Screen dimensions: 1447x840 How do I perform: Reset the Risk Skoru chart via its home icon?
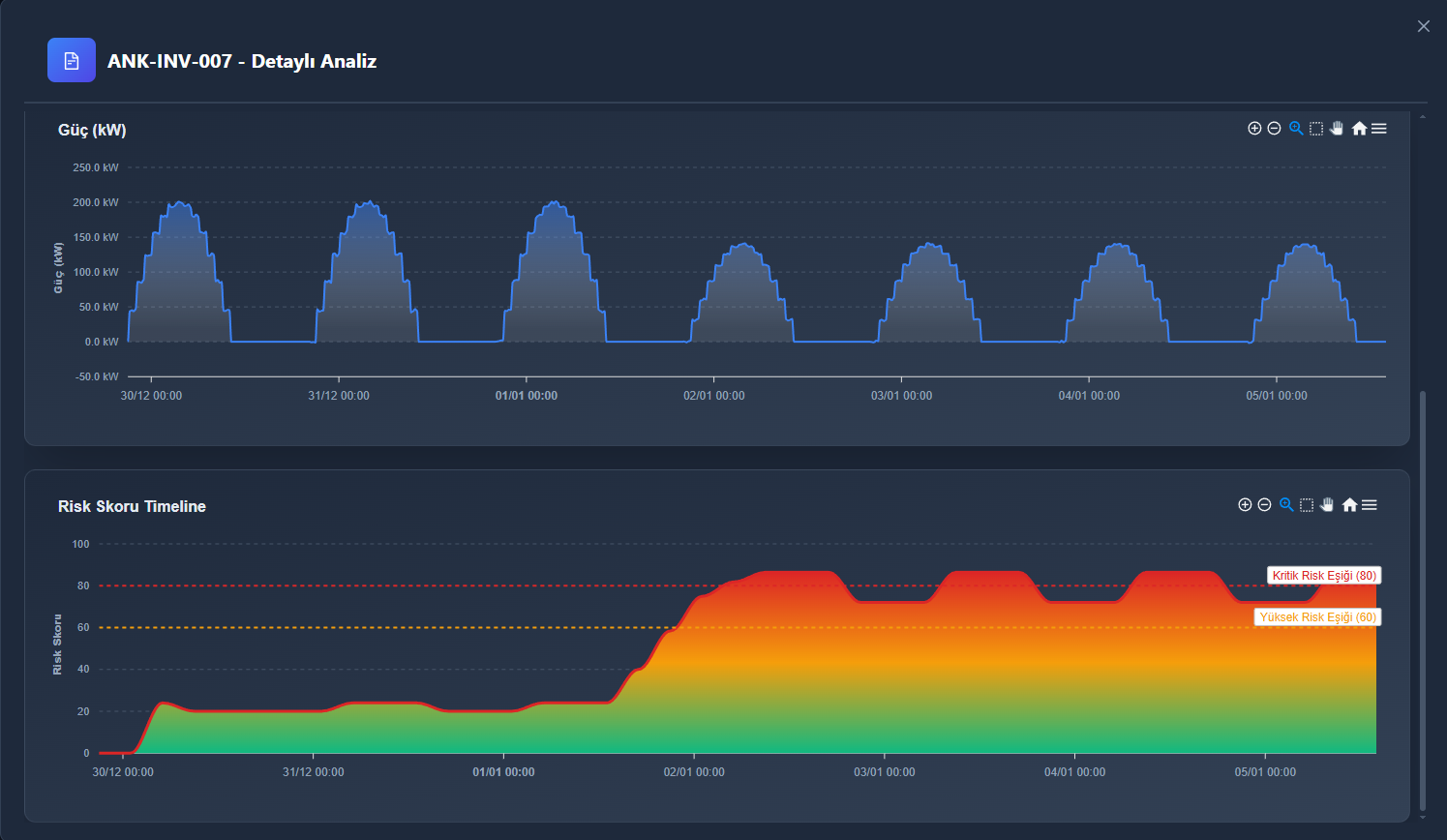pos(1350,504)
